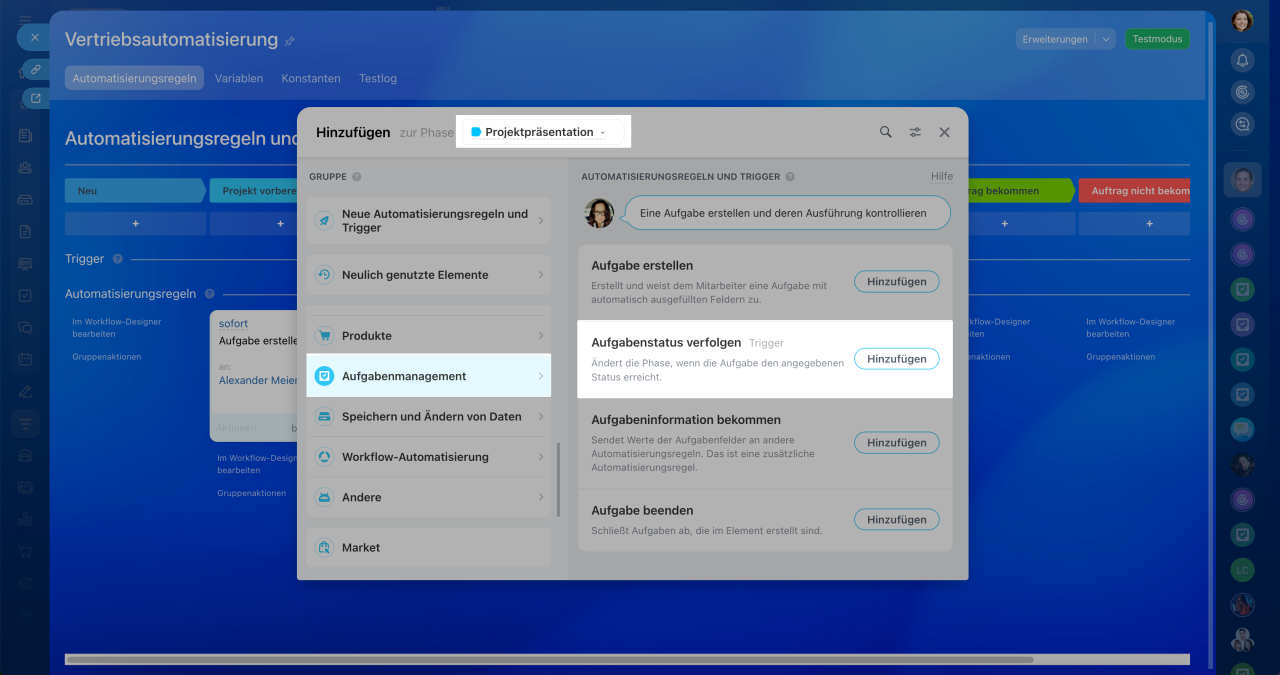Open chat search icon in right sidebar
The width and height of the screenshot is (1280, 675).
pyautogui.click(x=1242, y=124)
